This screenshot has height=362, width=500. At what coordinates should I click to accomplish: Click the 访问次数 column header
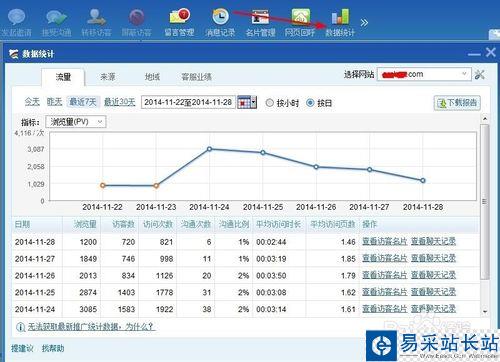tap(158, 224)
